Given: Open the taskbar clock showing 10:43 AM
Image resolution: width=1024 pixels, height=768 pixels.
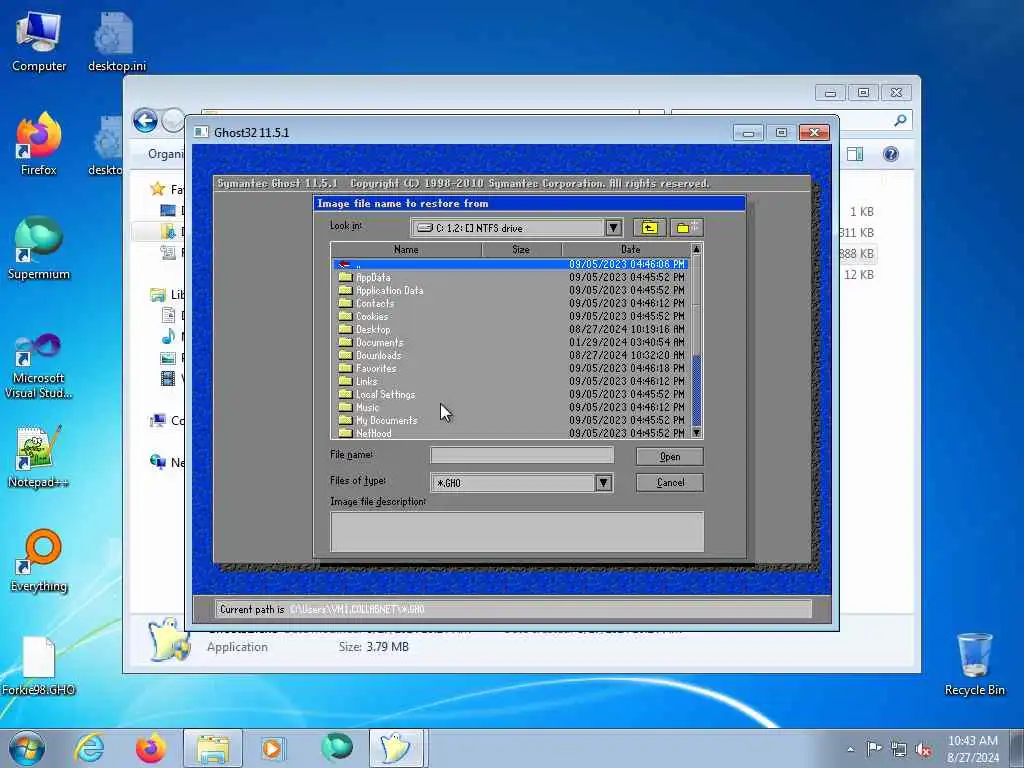Looking at the screenshot, I should (972, 749).
